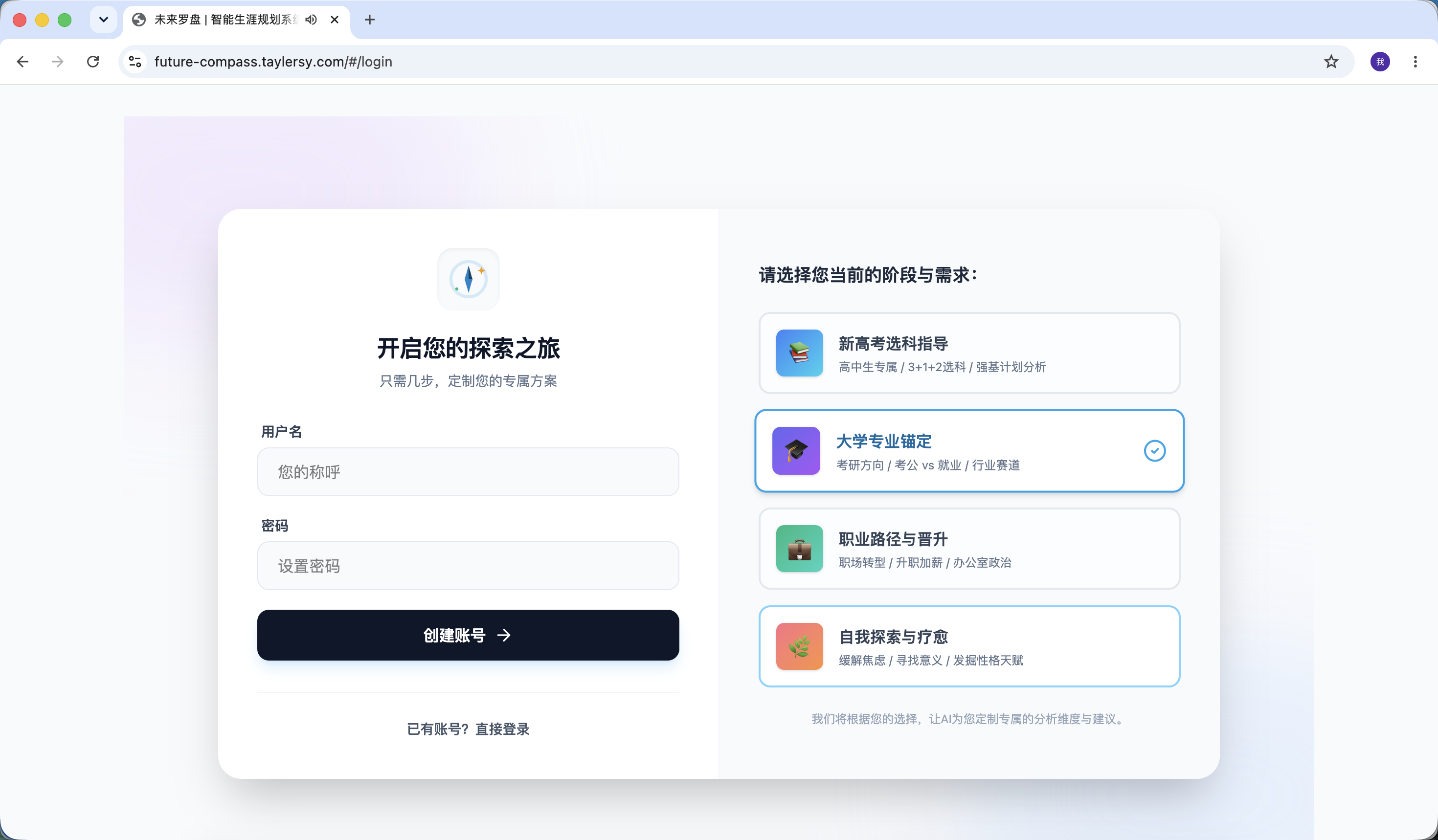1438x840 pixels.
Task: Open the tab search dropdown chevron
Action: click(103, 20)
